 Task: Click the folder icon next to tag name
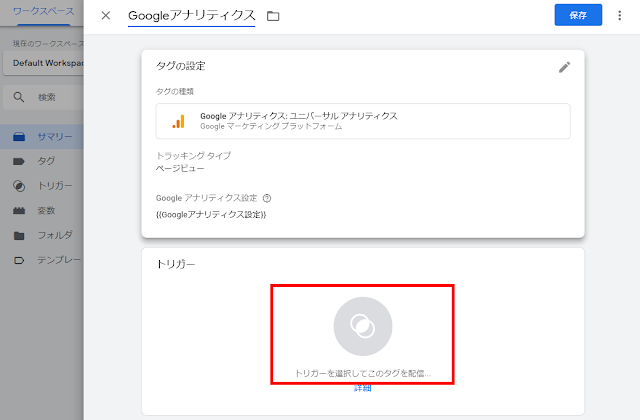click(273, 16)
